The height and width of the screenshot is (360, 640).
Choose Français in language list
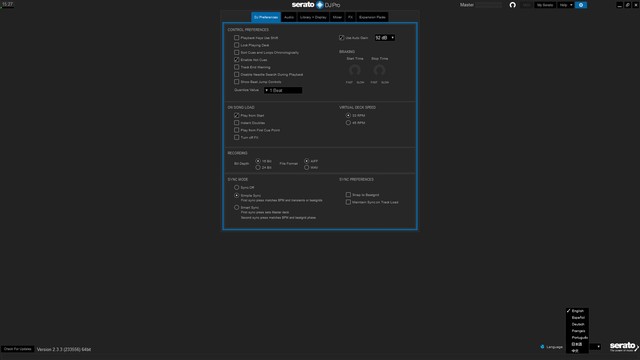(x=577, y=331)
